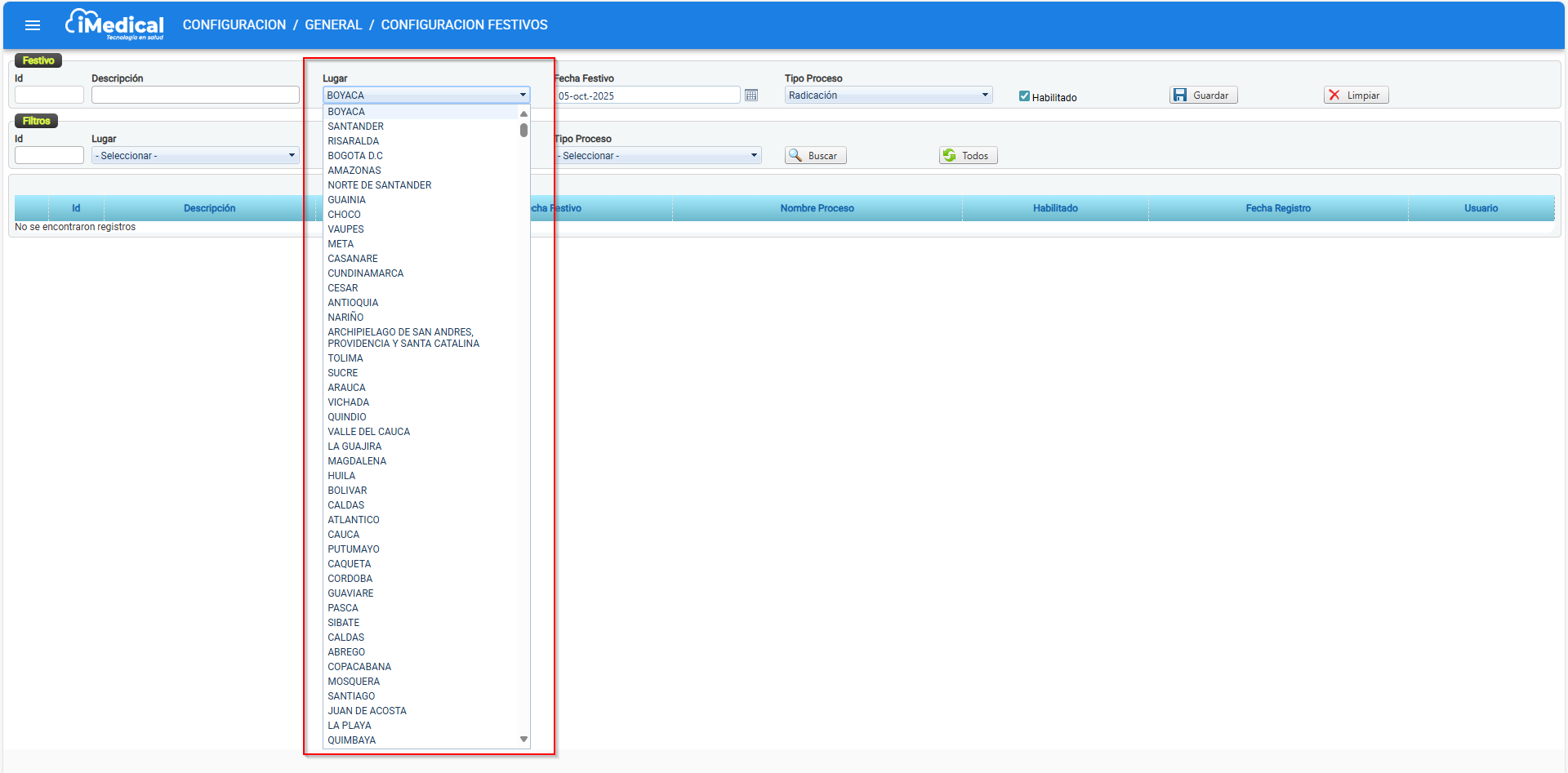
Task: Select ANTIOQUIA from the Lugar options
Action: point(353,303)
